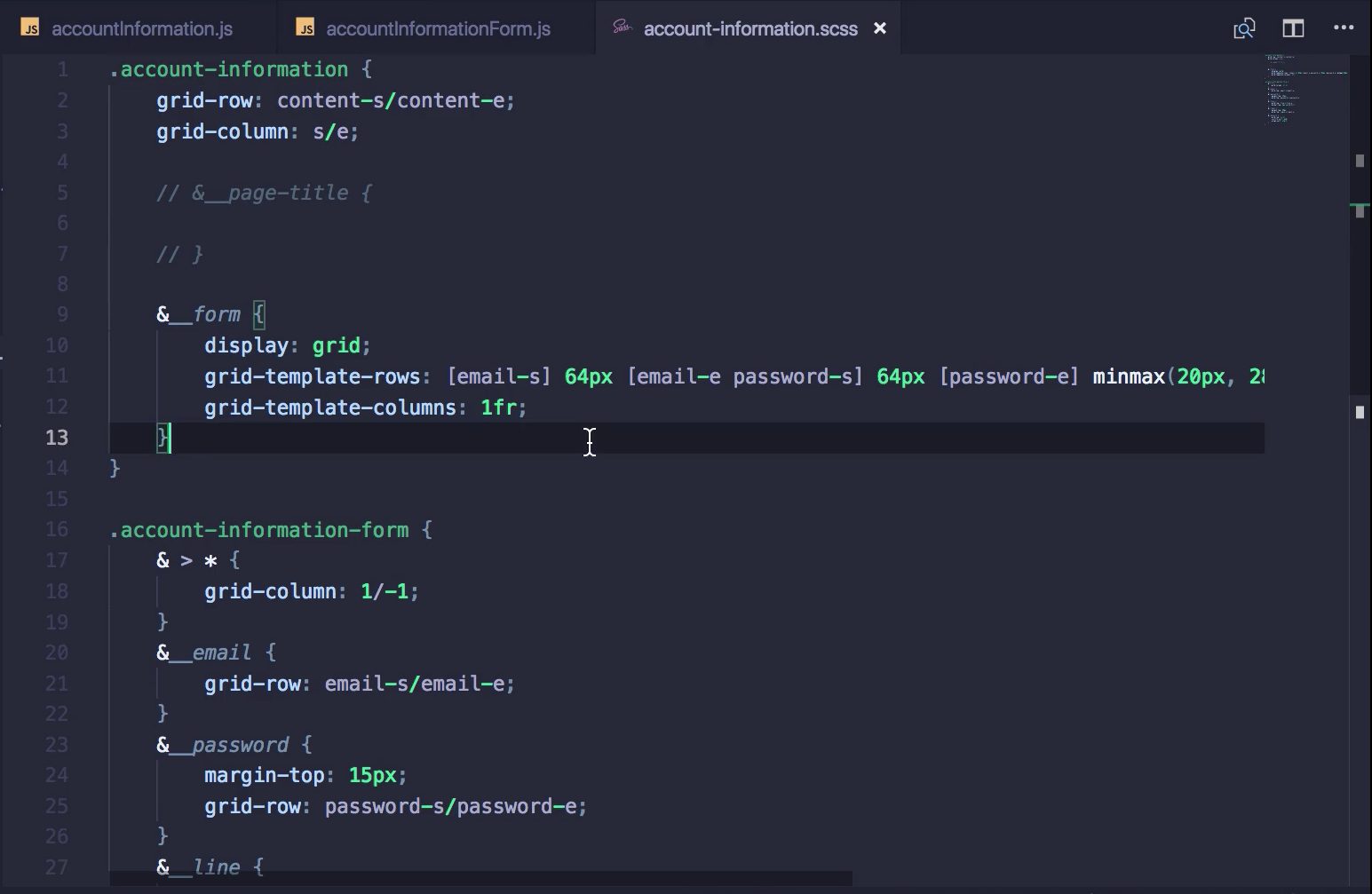The height and width of the screenshot is (894, 1372).
Task: Select line number 13 in the gutter
Action: coord(57,438)
